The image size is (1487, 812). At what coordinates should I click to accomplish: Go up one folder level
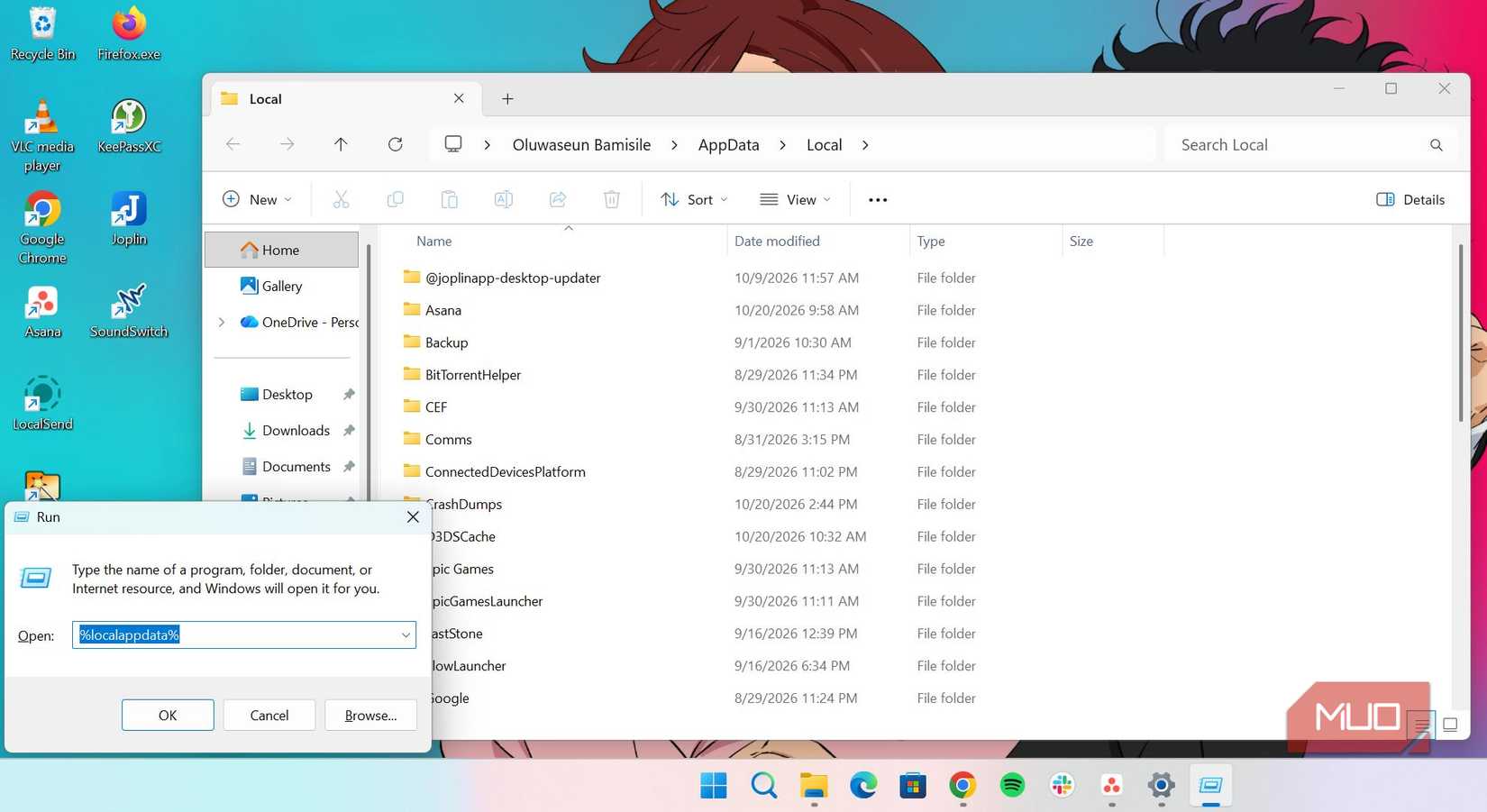pos(341,144)
